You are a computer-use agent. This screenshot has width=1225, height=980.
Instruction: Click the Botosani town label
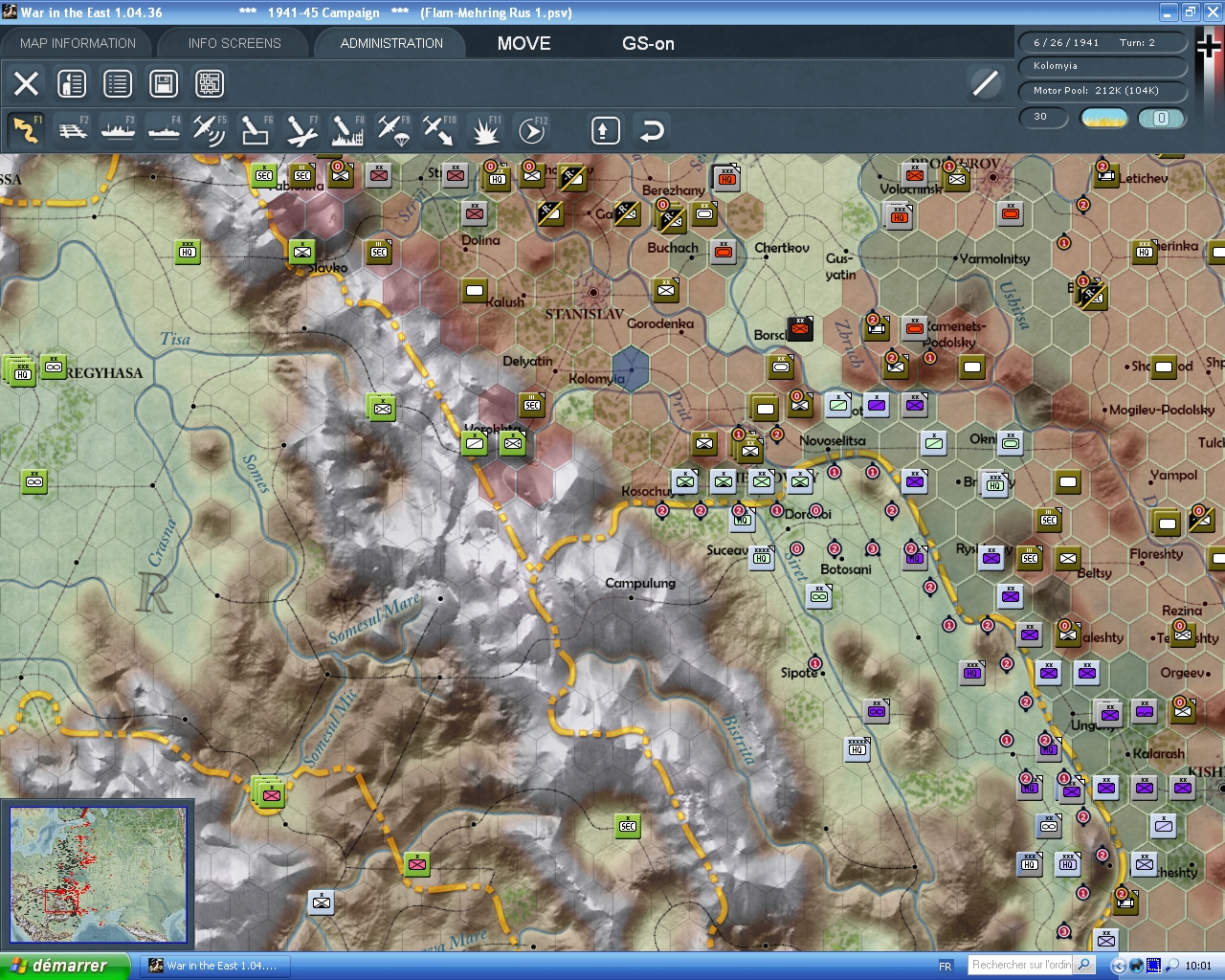pyautogui.click(x=846, y=569)
